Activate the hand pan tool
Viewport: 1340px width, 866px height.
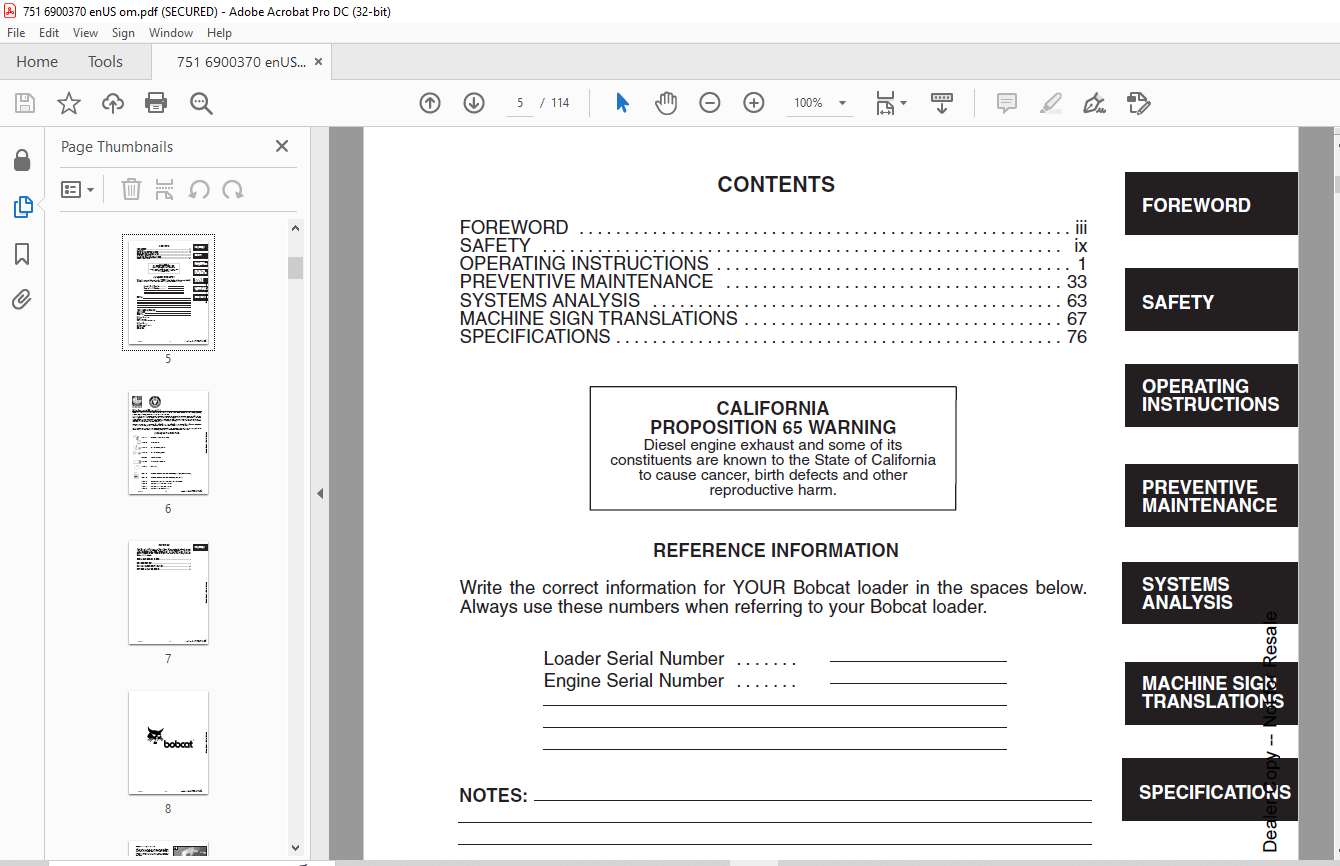pos(666,103)
